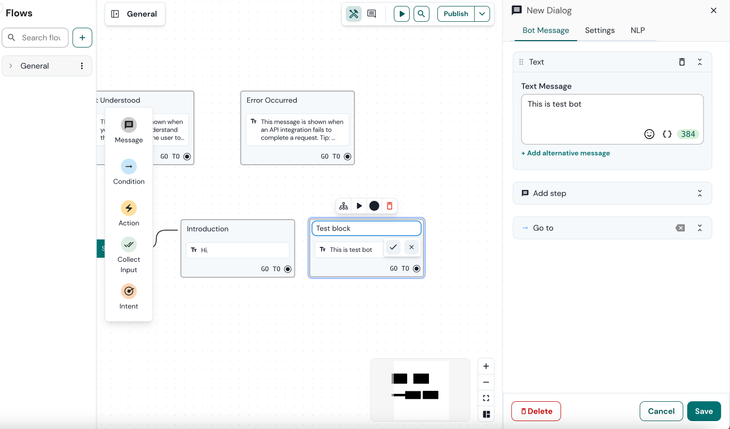Choose the Action lightning icon
The height and width of the screenshot is (429, 730).
[128, 208]
